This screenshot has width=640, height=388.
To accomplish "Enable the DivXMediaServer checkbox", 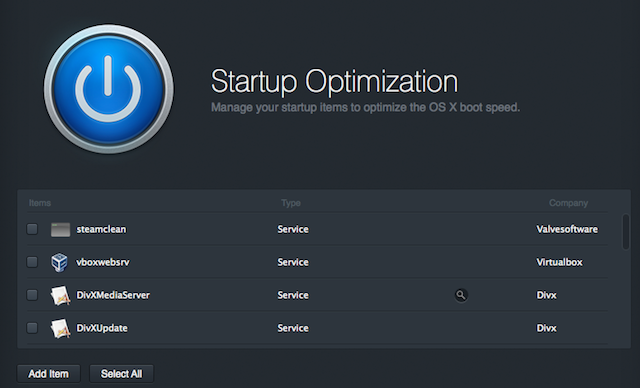I will pyautogui.click(x=32, y=295).
